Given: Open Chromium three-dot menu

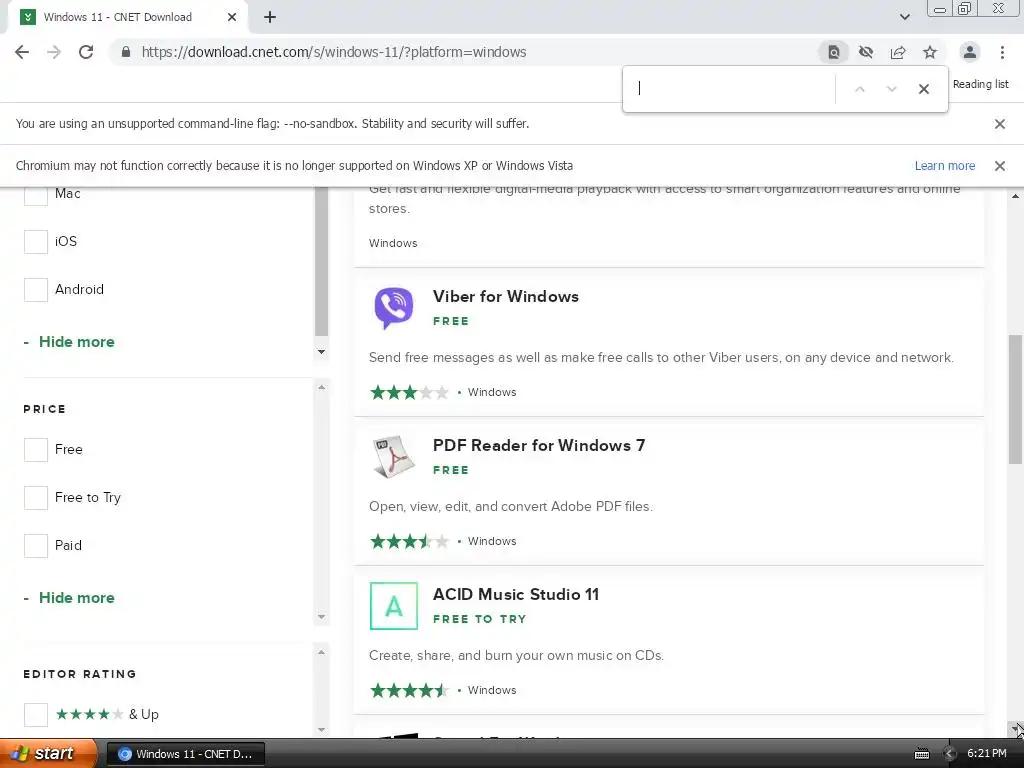Looking at the screenshot, I should 1002,52.
